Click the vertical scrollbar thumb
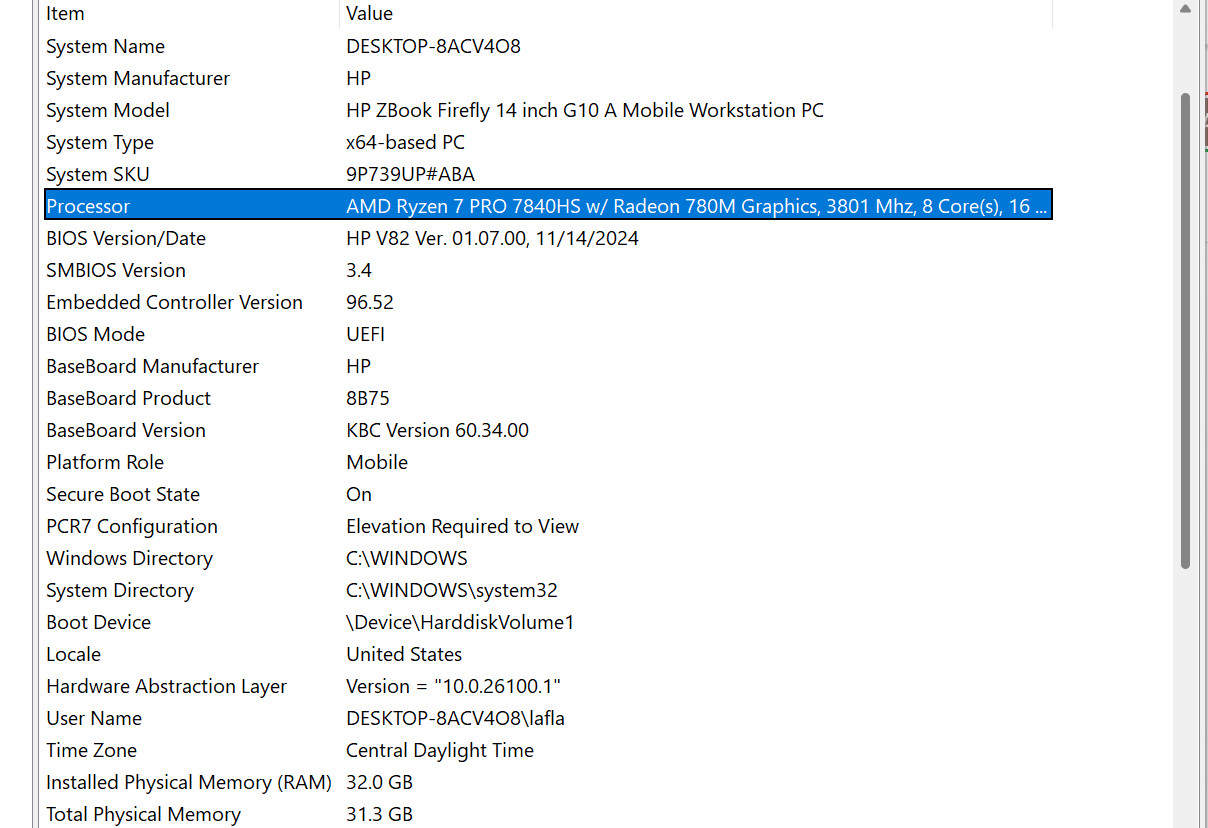This screenshot has height=828, width=1208. (x=1186, y=330)
